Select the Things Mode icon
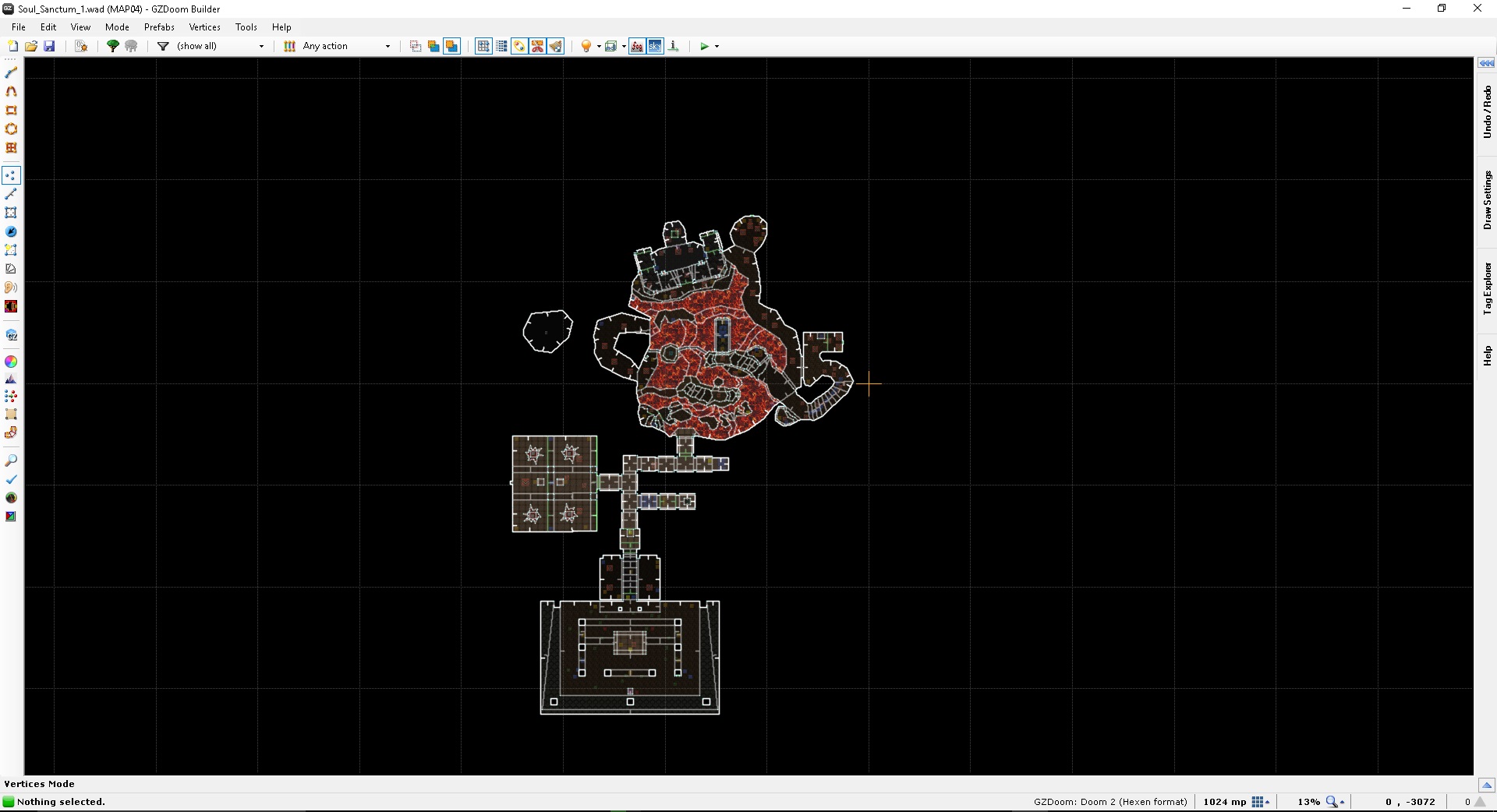Screen dimensions: 1497x812 [x=11, y=231]
